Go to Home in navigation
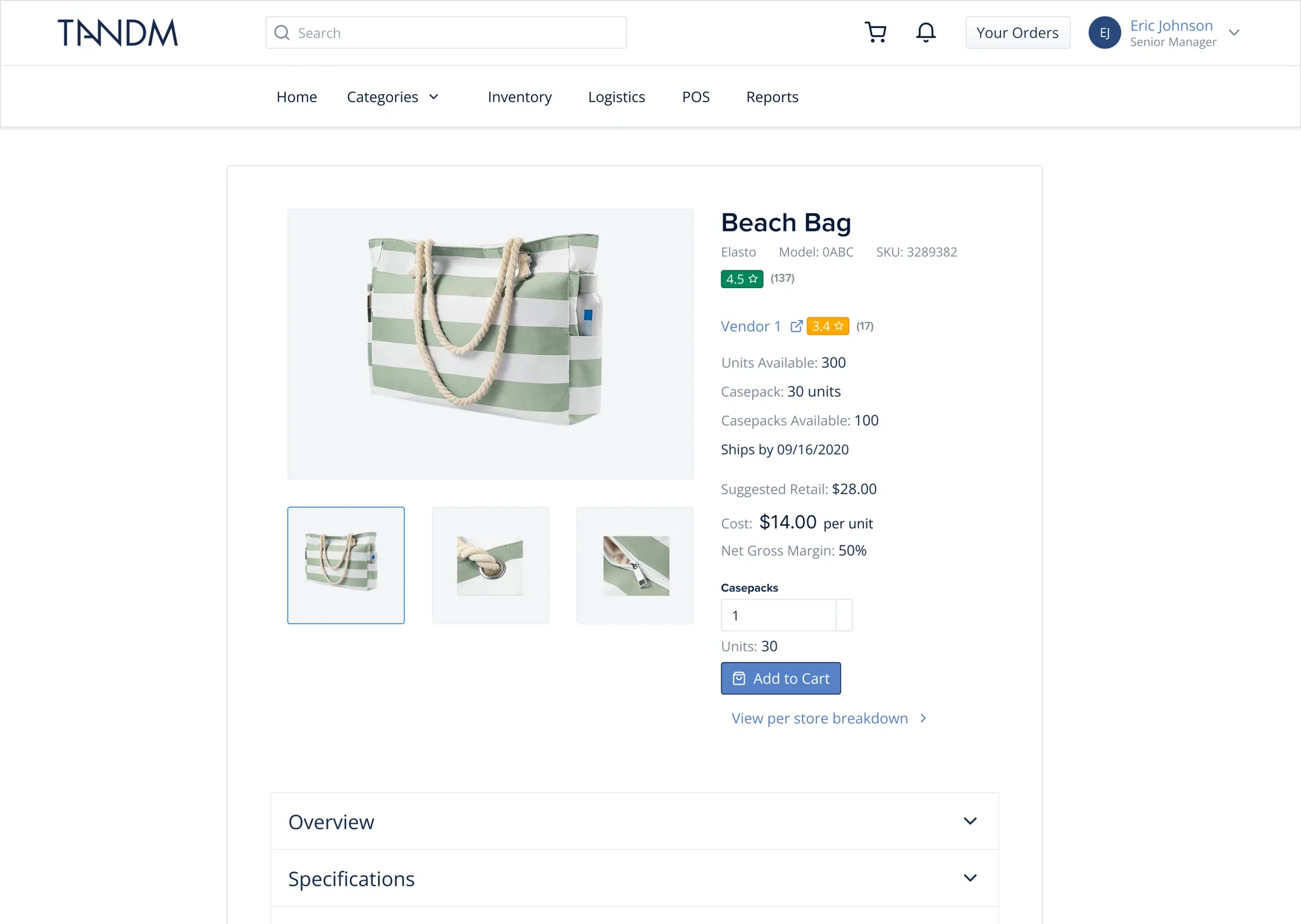The height and width of the screenshot is (924, 1301). coord(297,97)
